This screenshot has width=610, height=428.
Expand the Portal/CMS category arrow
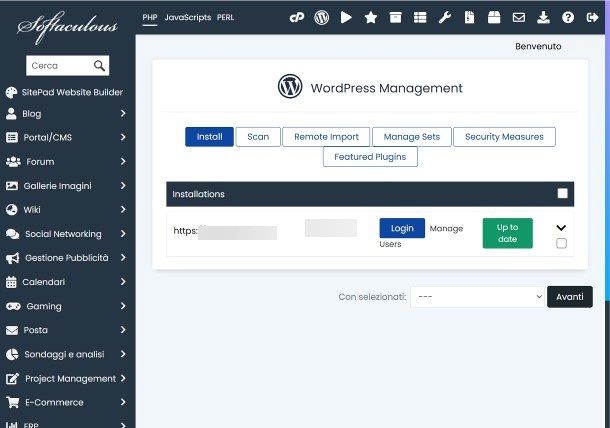(x=123, y=137)
